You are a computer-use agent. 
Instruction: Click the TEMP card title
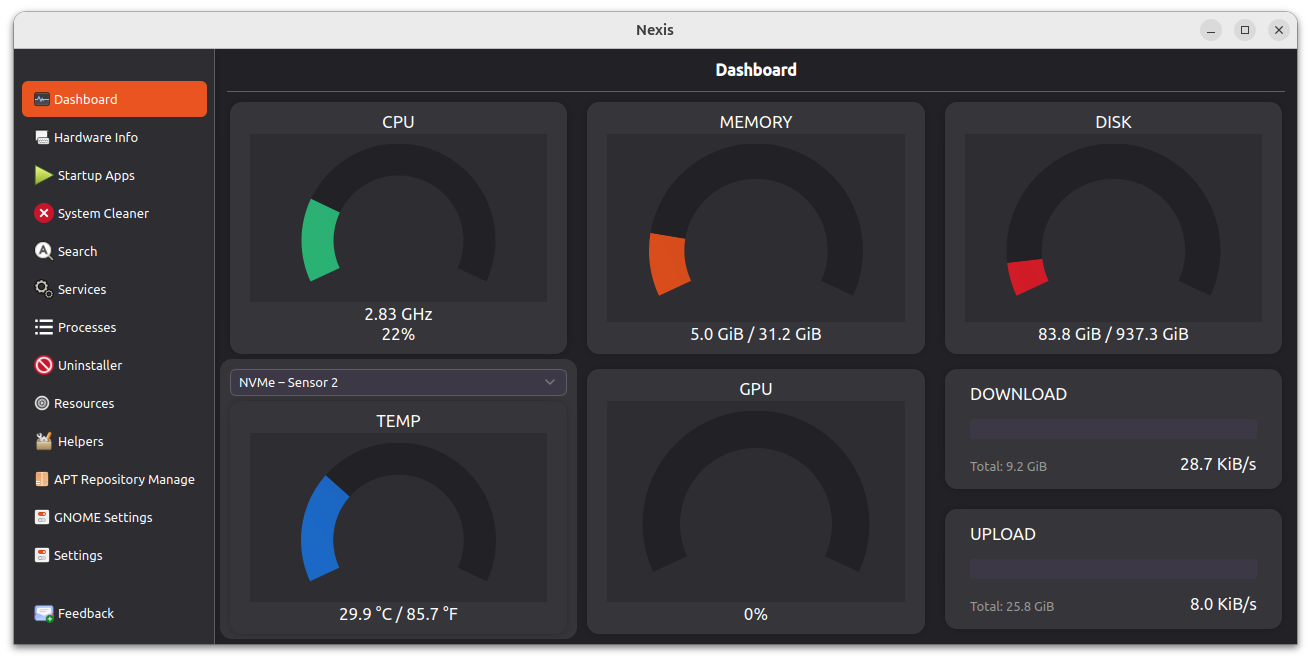pyautogui.click(x=398, y=421)
